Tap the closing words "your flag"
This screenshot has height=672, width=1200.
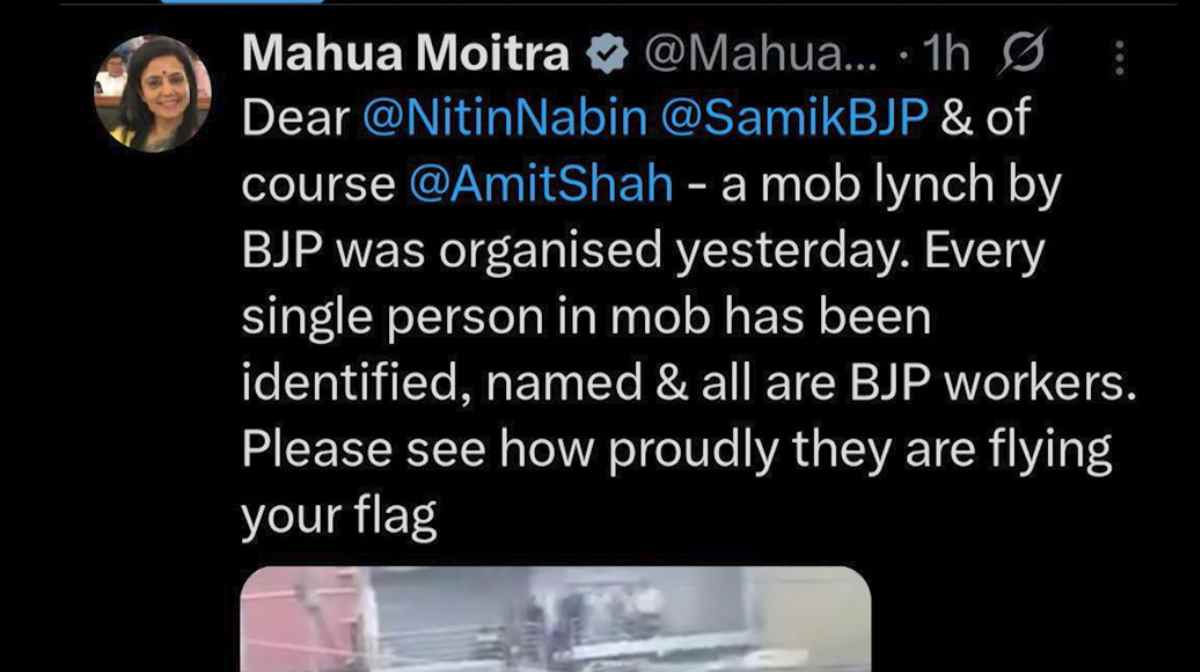coord(340,514)
